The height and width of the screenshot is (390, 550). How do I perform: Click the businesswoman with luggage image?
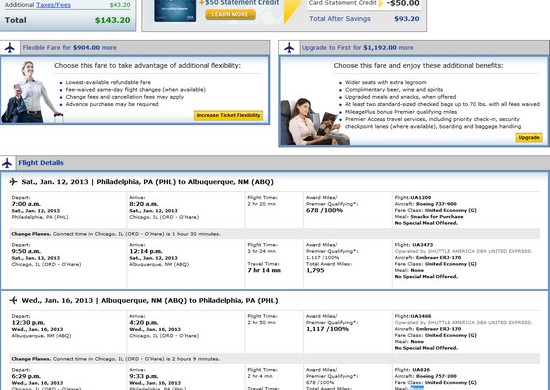pyautogui.click(x=30, y=92)
